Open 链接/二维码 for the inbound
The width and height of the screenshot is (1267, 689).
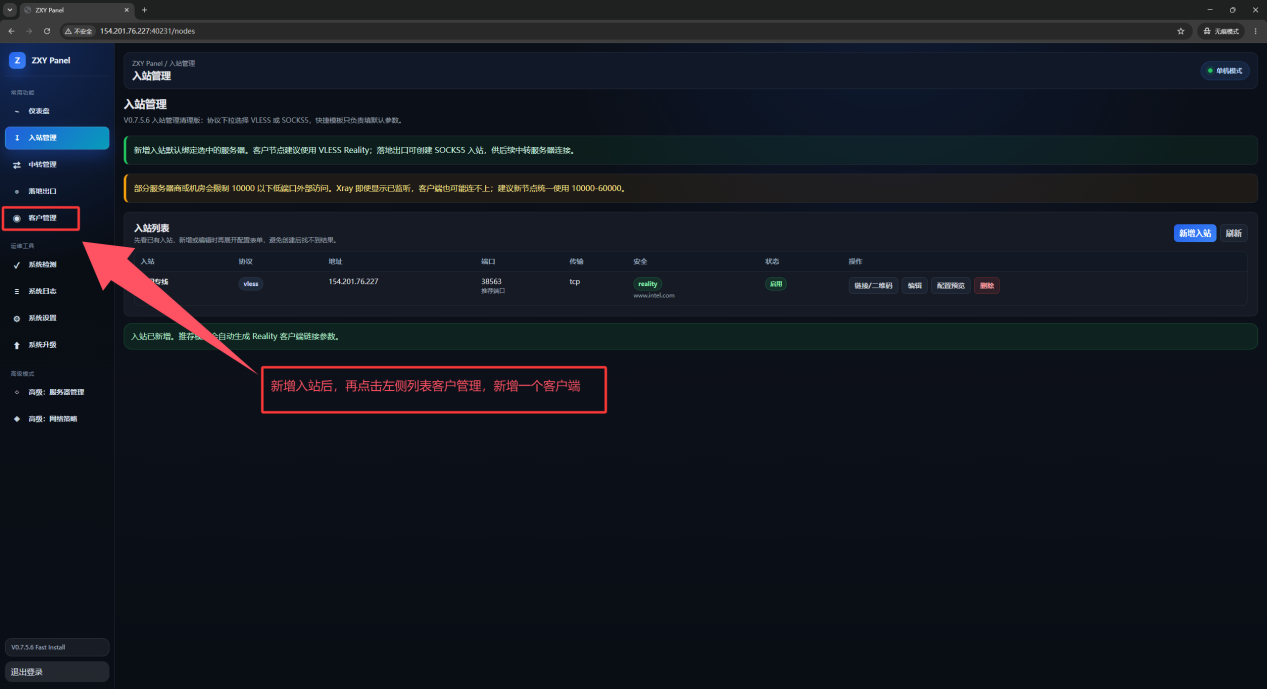point(873,285)
